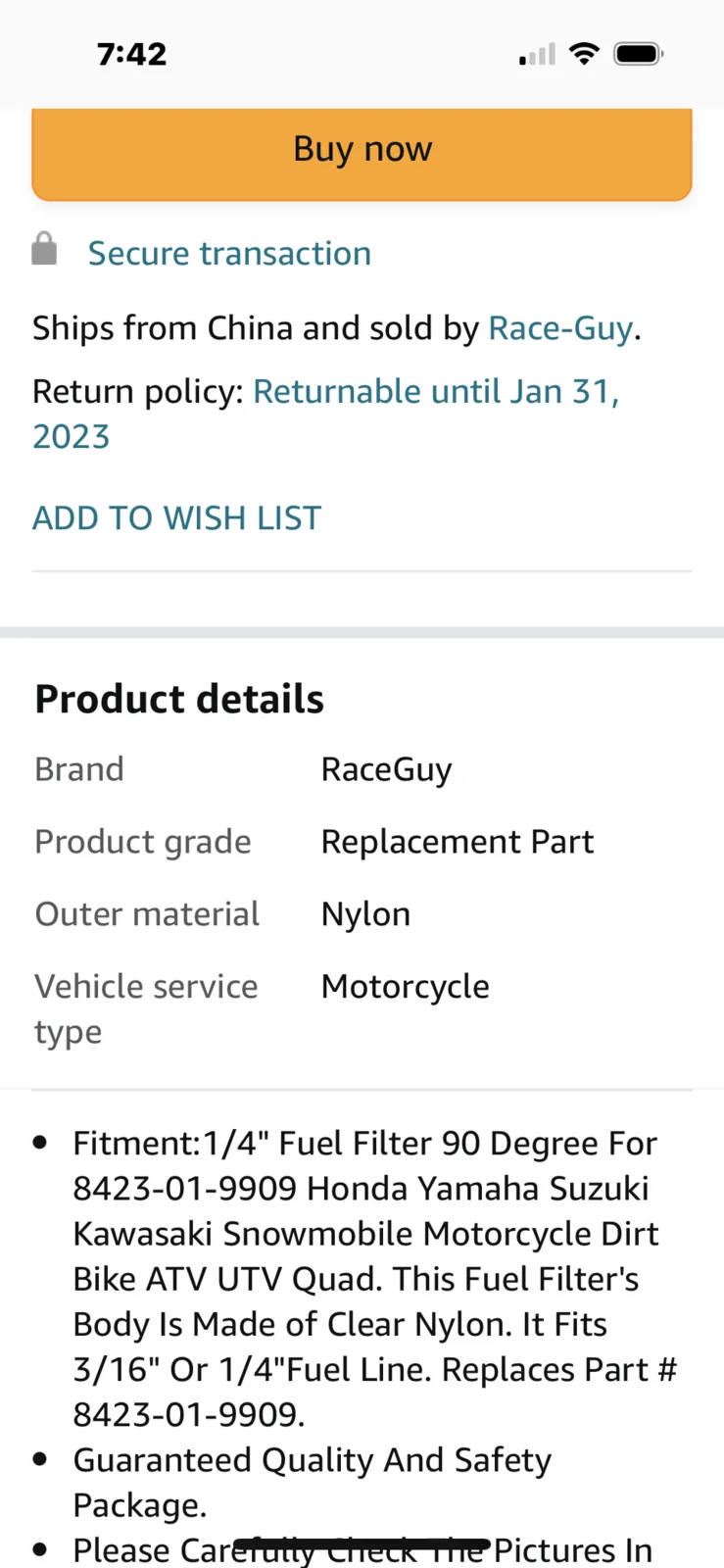The width and height of the screenshot is (724, 1568).
Task: Tap the Guaranteed Quality And Safety bullet
Action: pyautogui.click(x=312, y=1482)
